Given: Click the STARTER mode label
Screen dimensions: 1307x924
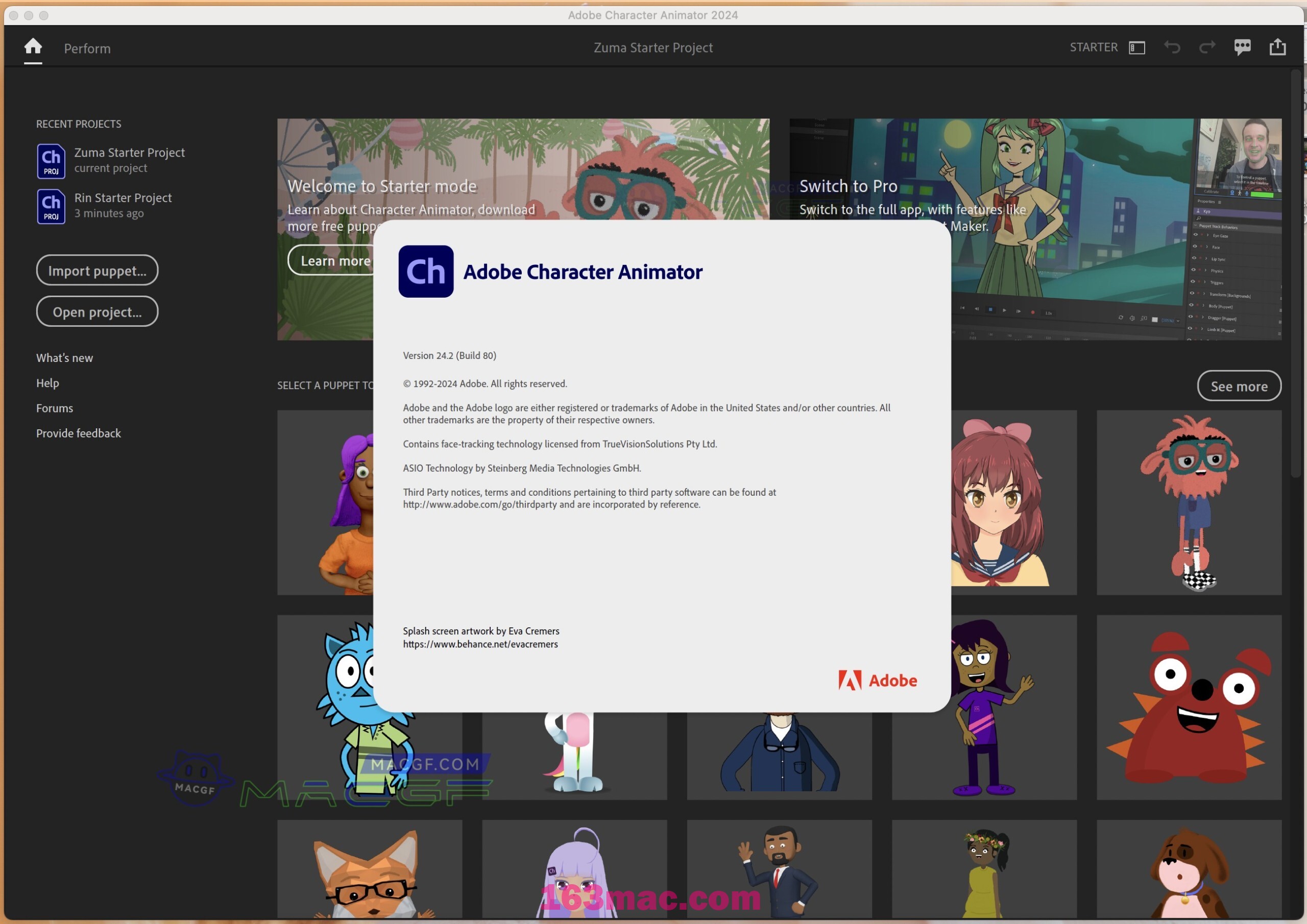Looking at the screenshot, I should click(1094, 47).
